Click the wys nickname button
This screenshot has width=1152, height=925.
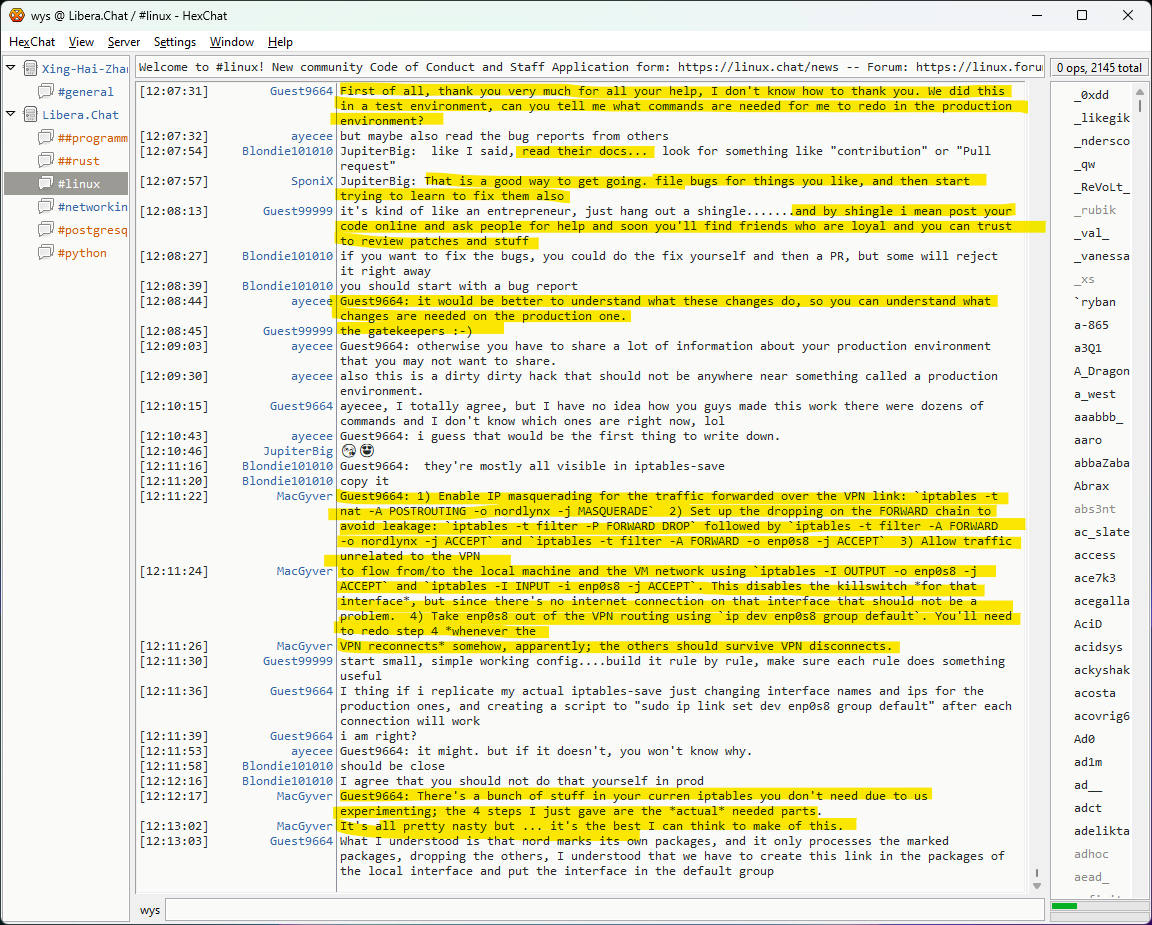point(150,910)
